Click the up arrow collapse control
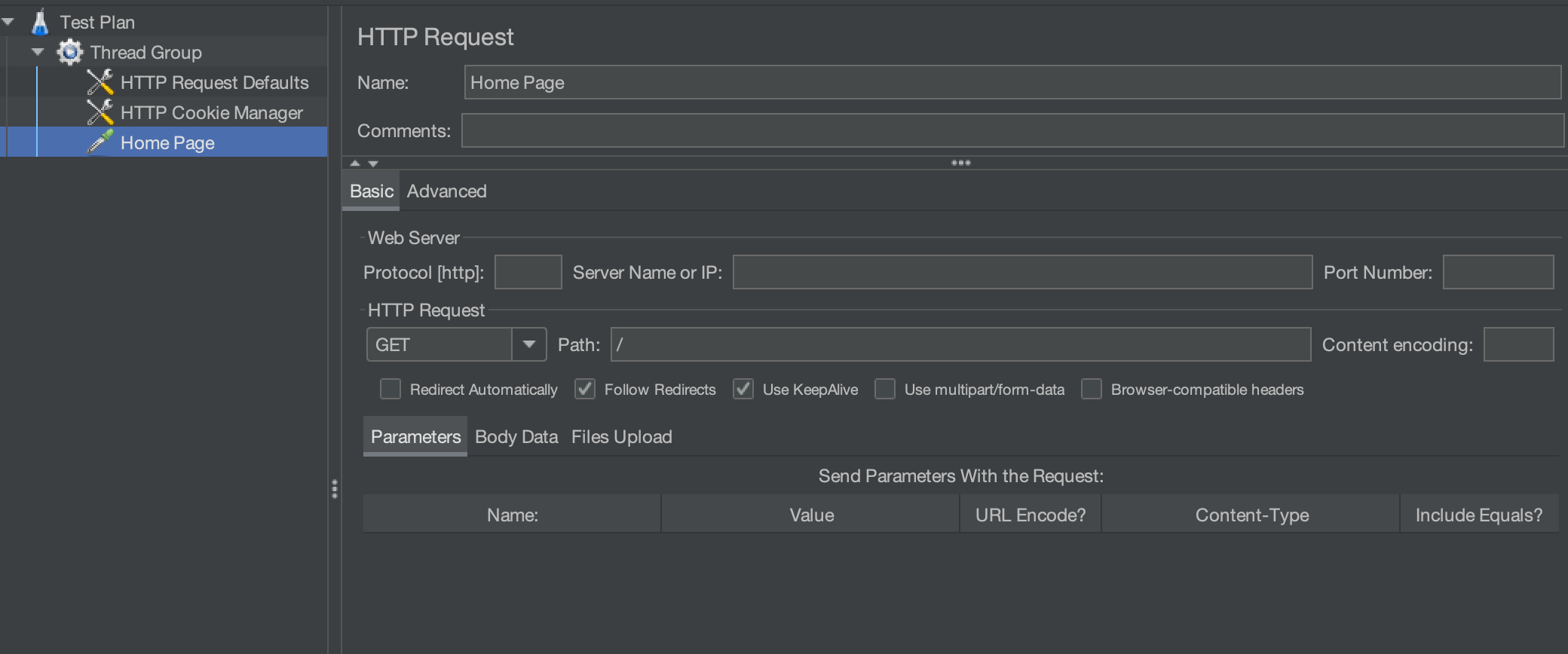Viewport: 1568px width, 654px height. point(355,163)
